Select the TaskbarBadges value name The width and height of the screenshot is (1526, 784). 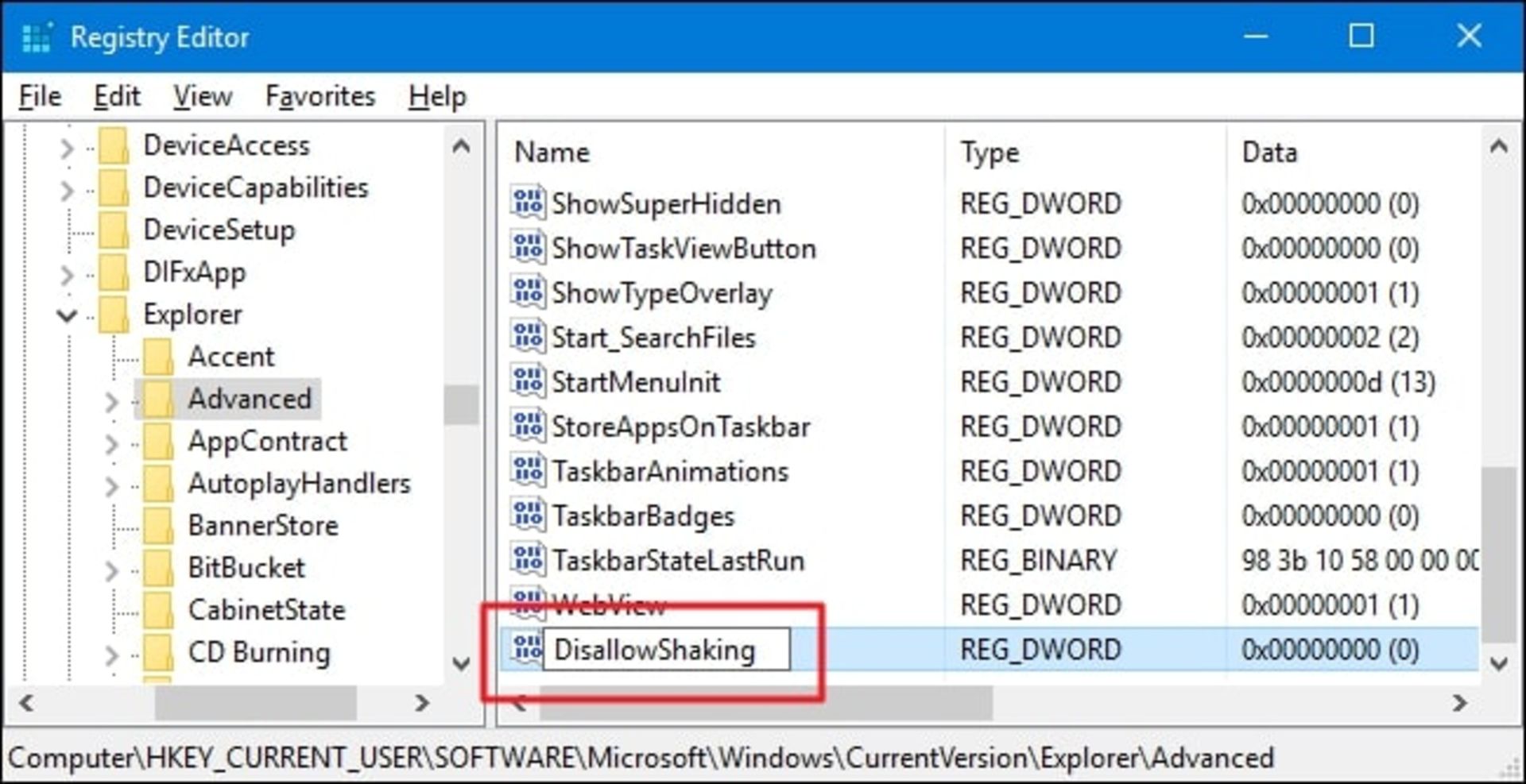click(x=644, y=516)
